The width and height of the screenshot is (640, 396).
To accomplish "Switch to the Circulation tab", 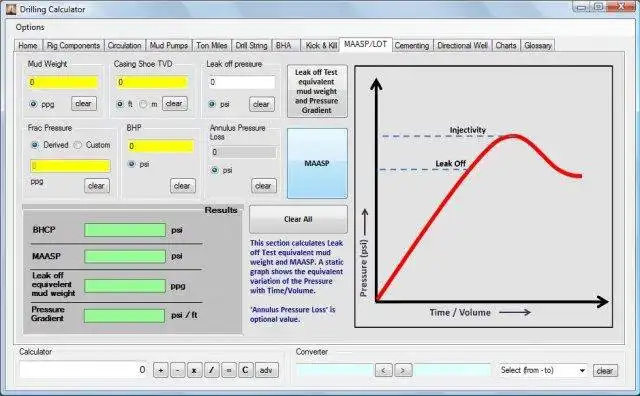I will click(124, 45).
